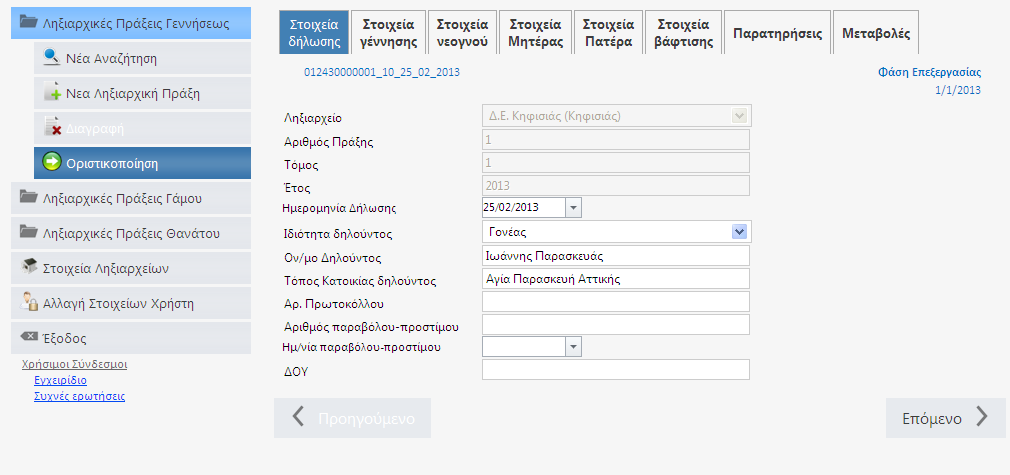The height and width of the screenshot is (475, 1010).
Task: Click the folder icon beside Ληξιαρχικές Πράξεις Θανάτου
Action: [x=28, y=233]
